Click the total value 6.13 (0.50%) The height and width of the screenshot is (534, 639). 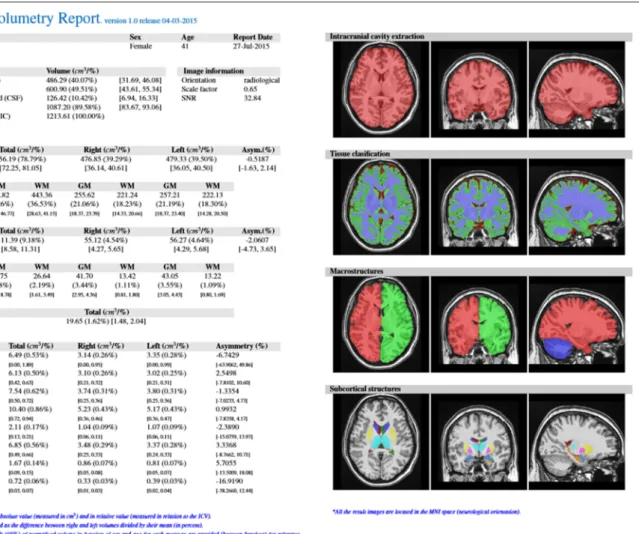(28, 373)
